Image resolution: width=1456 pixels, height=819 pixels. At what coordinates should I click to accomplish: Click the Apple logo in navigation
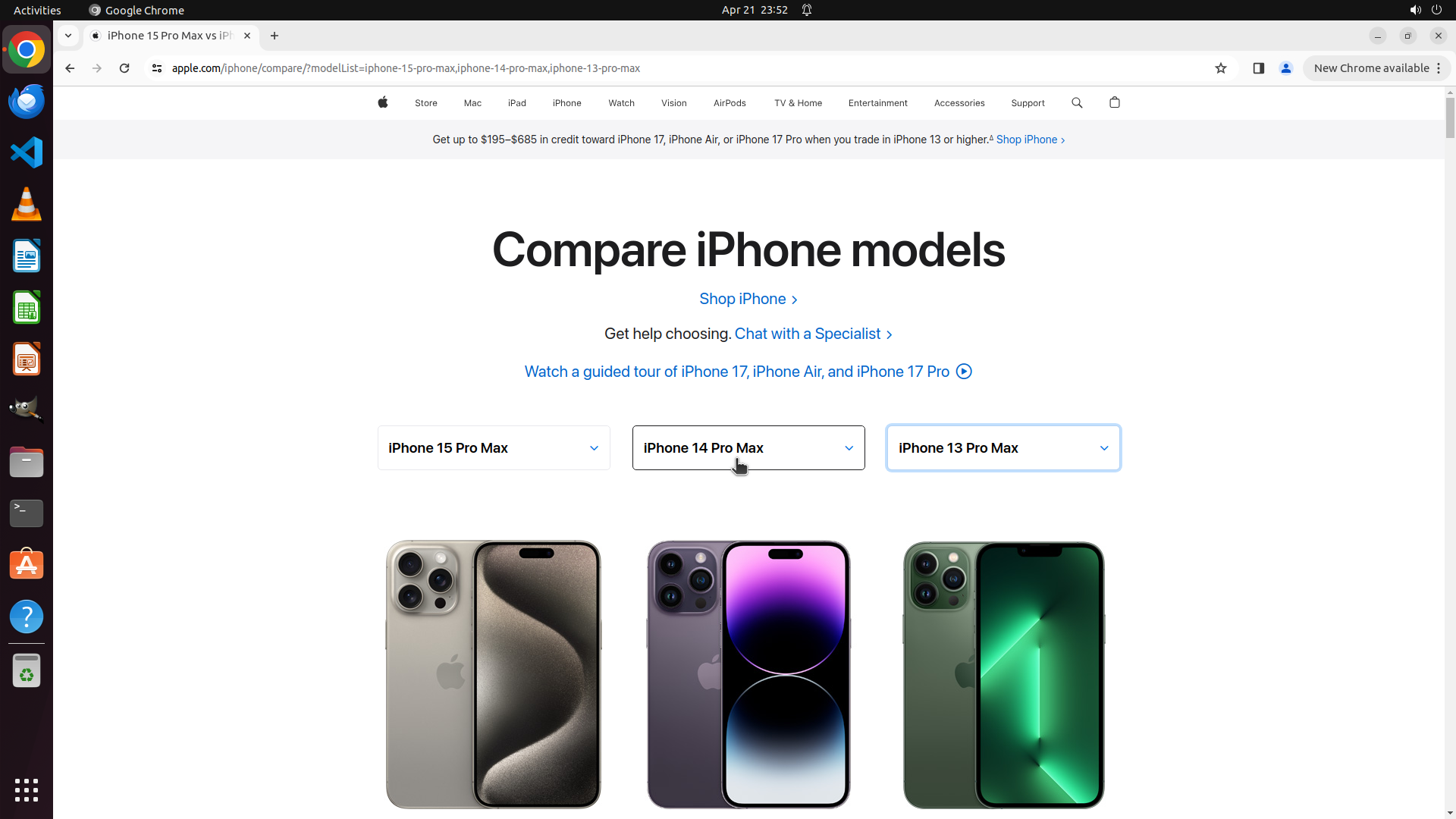[383, 102]
